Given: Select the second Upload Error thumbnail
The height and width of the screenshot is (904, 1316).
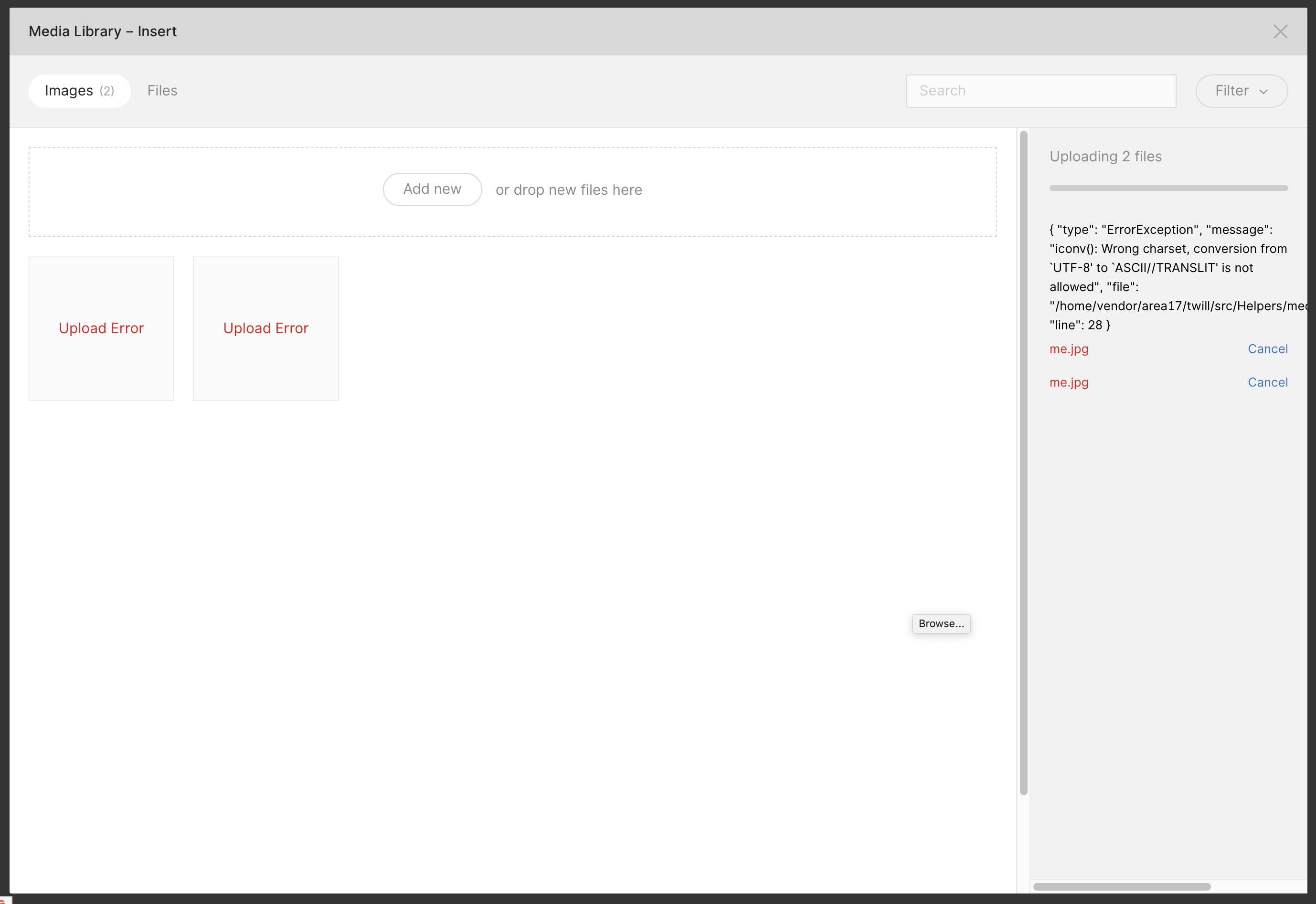Looking at the screenshot, I should (x=265, y=328).
